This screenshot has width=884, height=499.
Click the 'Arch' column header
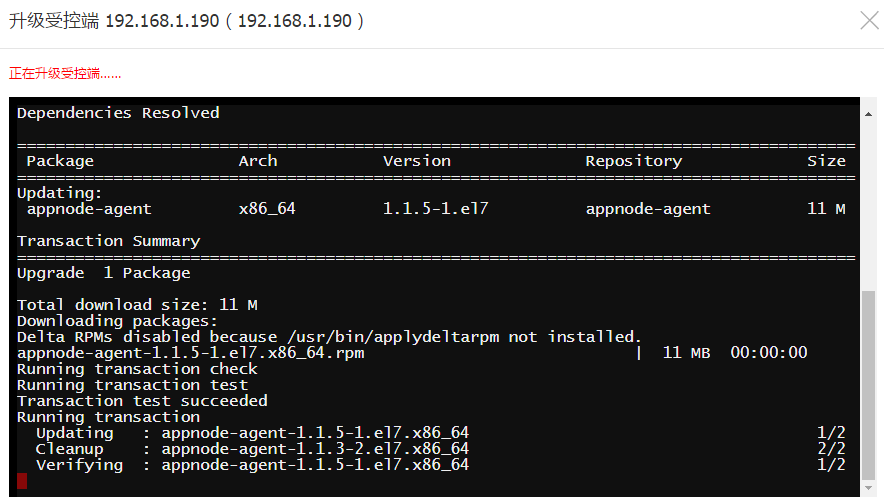[258, 161]
